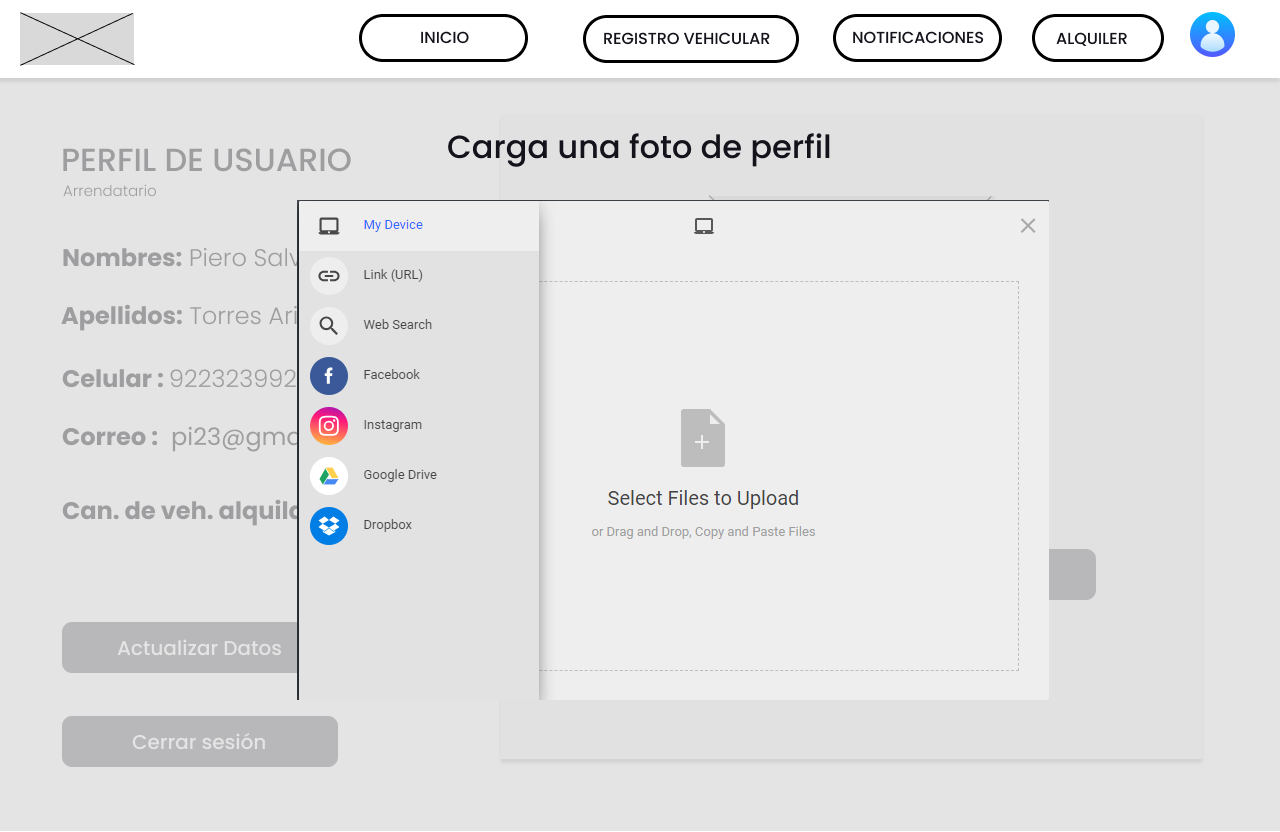This screenshot has height=832, width=1280.
Task: Select Instagram source label
Action: (393, 425)
